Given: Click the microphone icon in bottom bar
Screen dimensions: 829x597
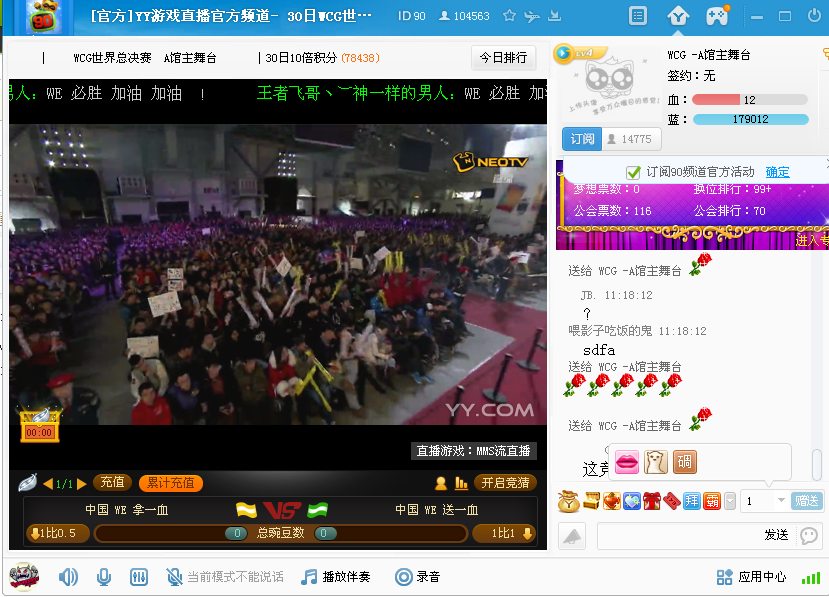Looking at the screenshot, I should tap(103, 577).
